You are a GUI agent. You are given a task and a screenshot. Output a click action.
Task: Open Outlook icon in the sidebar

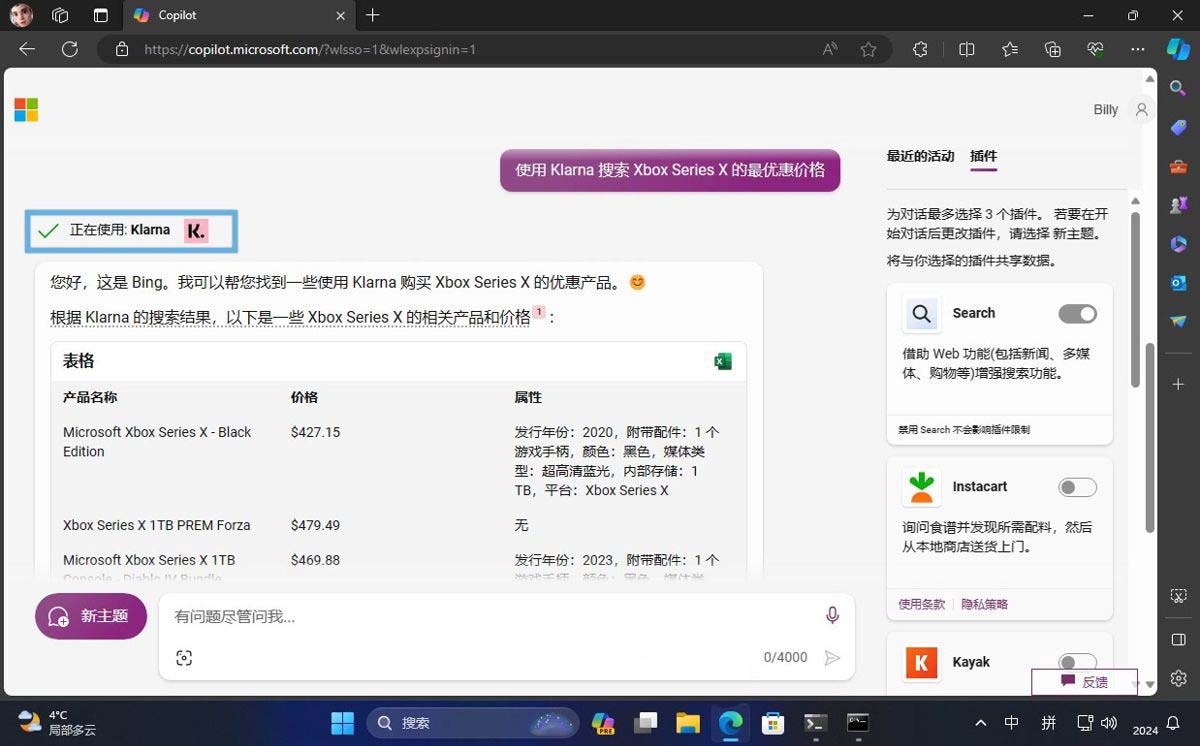[1178, 283]
